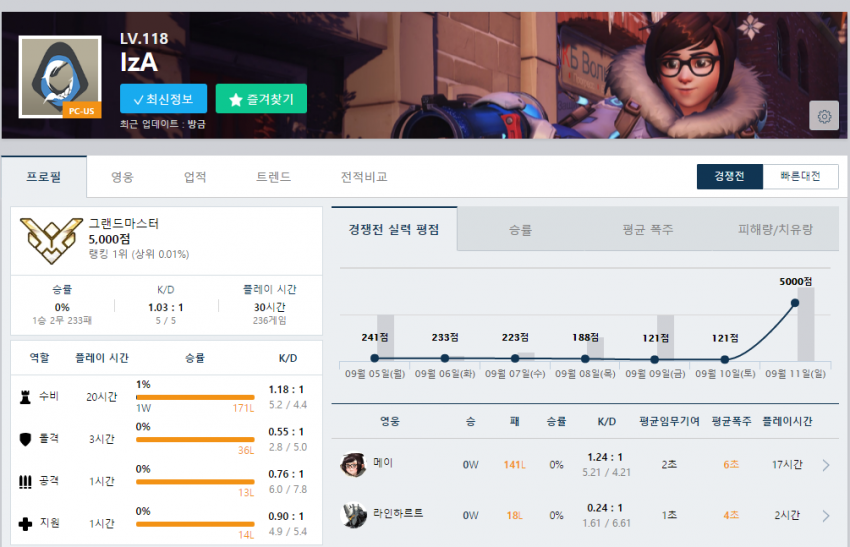The height and width of the screenshot is (547, 850).
Task: Click the IzA player avatar image
Action: [60, 76]
